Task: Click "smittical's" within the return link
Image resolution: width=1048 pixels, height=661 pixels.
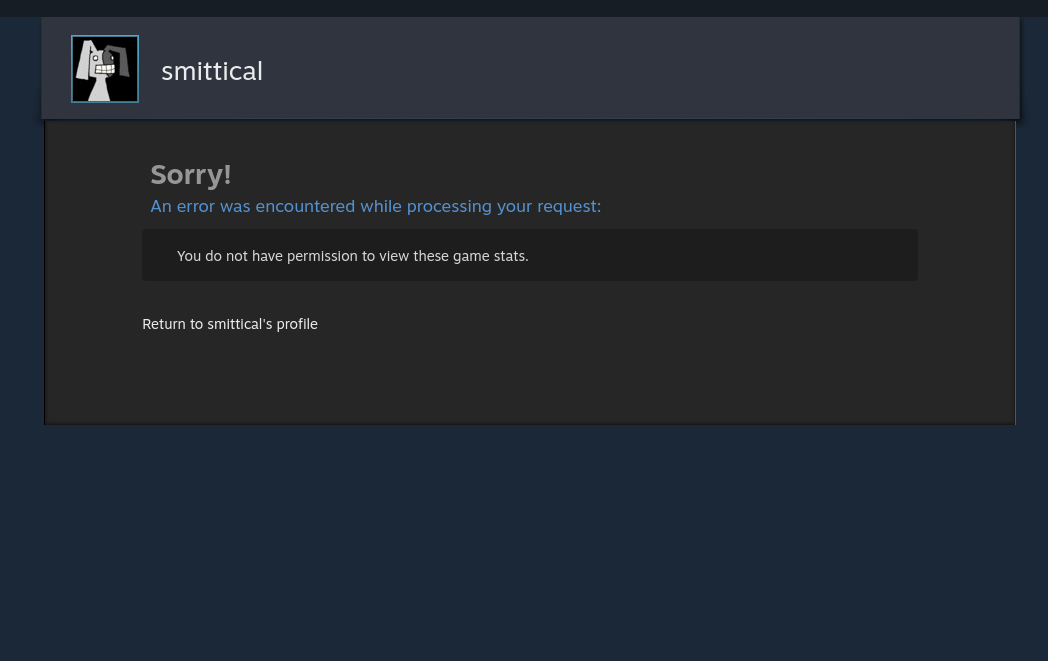Action: (x=240, y=324)
